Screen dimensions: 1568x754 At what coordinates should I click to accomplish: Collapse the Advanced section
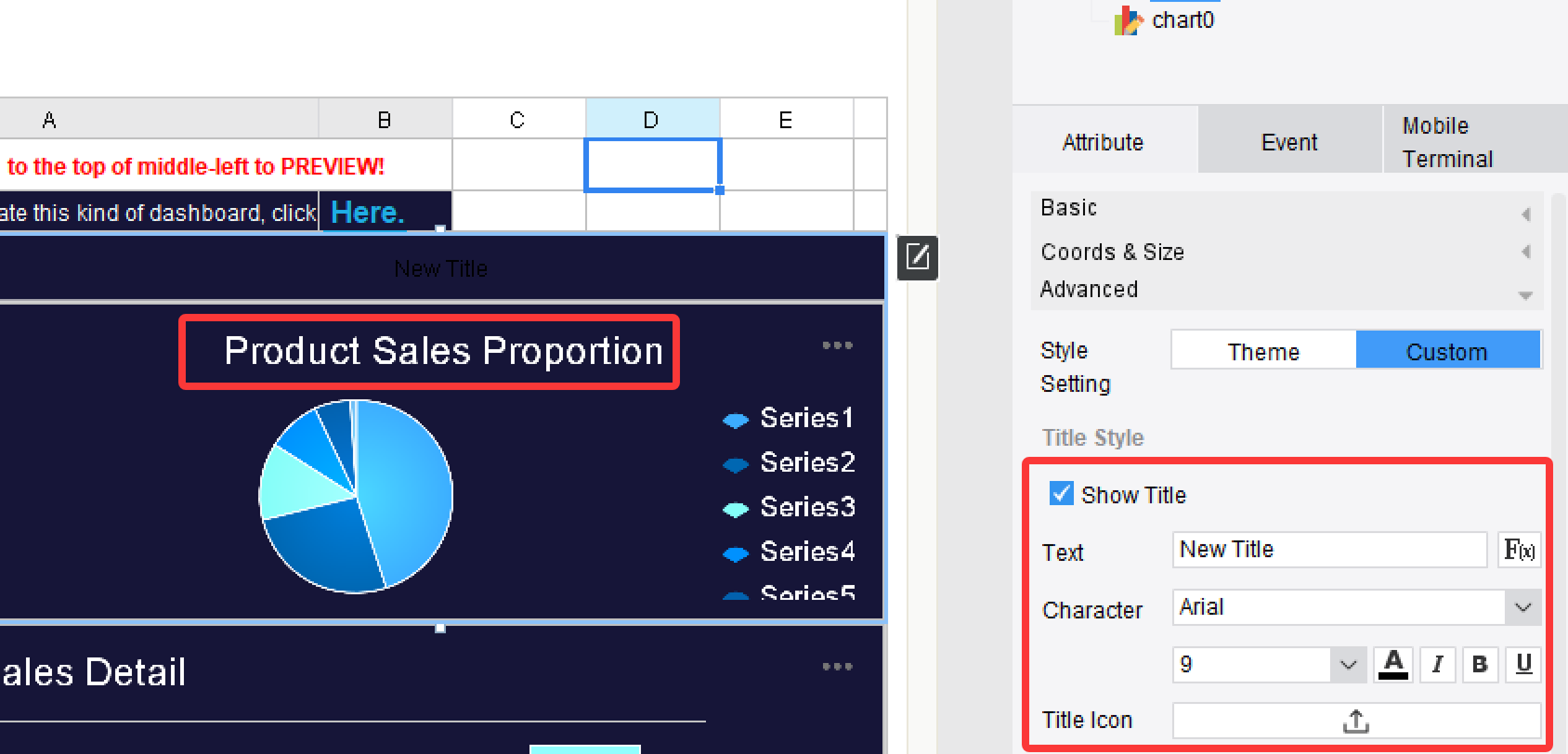[x=1287, y=290]
